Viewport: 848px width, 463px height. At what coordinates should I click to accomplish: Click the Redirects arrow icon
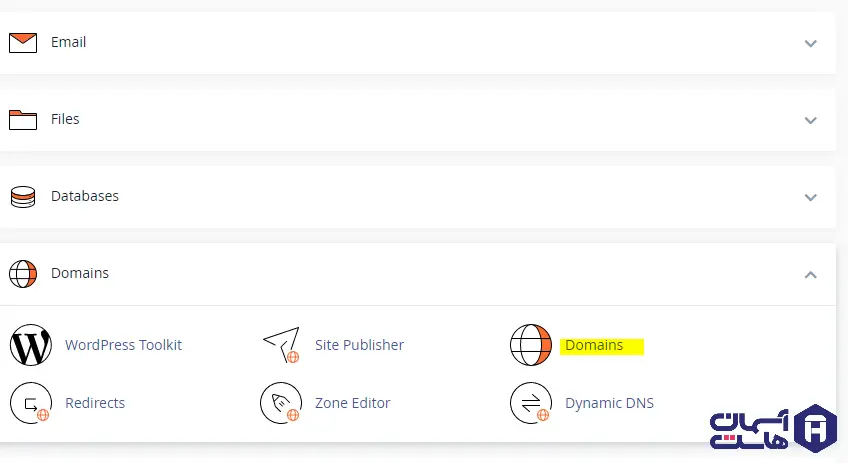coord(31,403)
